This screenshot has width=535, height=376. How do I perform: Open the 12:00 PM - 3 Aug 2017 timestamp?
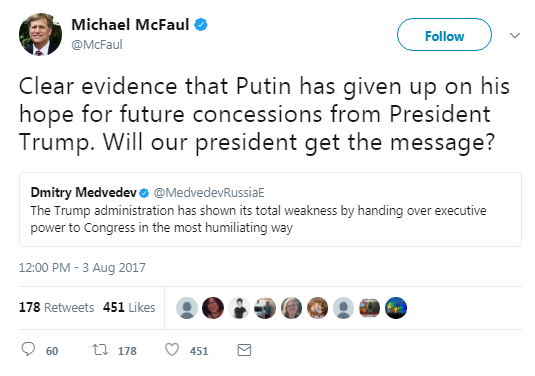[x=82, y=267]
